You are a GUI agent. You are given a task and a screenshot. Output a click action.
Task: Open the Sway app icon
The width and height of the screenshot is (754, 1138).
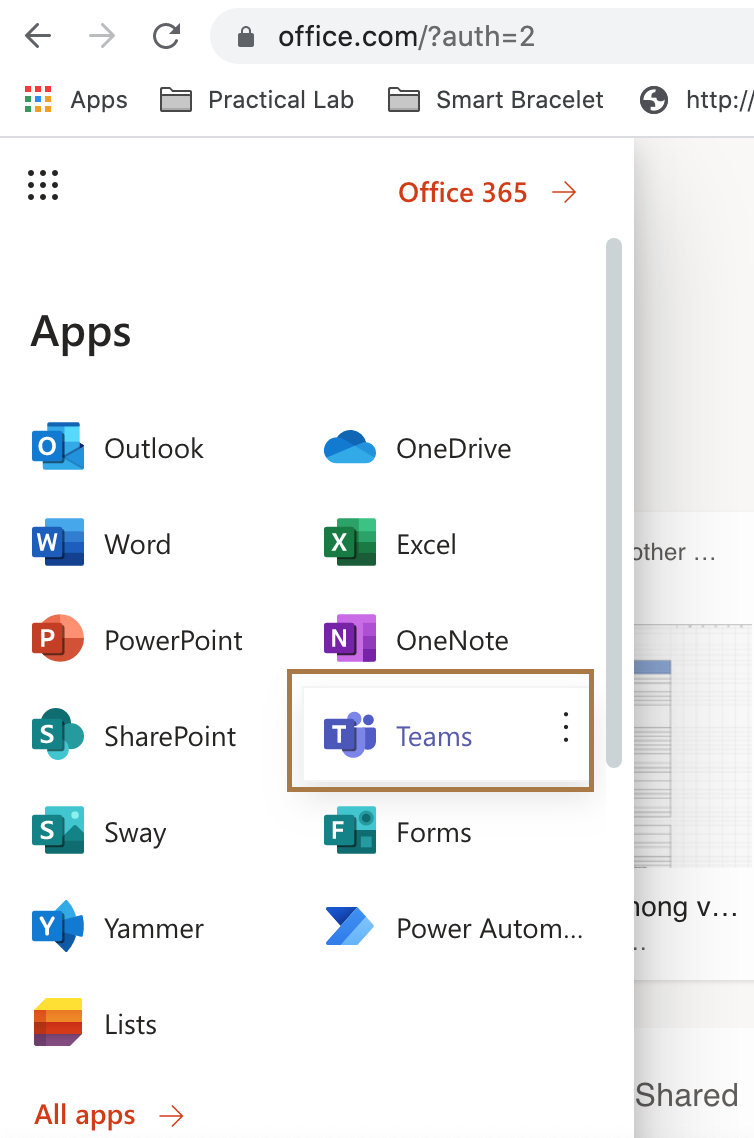pyautogui.click(x=58, y=832)
